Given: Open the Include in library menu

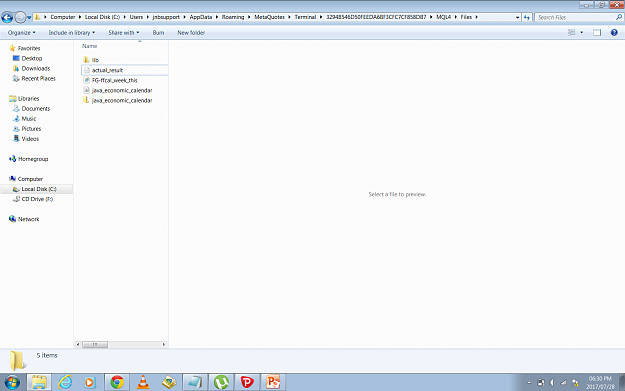Looking at the screenshot, I should 72,33.
